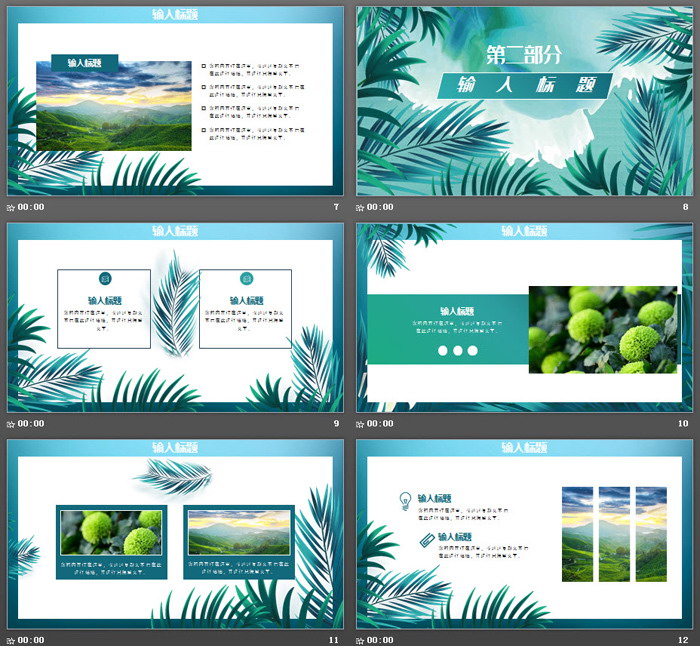The image size is (700, 646).
Task: Click the transition star icon under slide 7
Action: coord(11,207)
